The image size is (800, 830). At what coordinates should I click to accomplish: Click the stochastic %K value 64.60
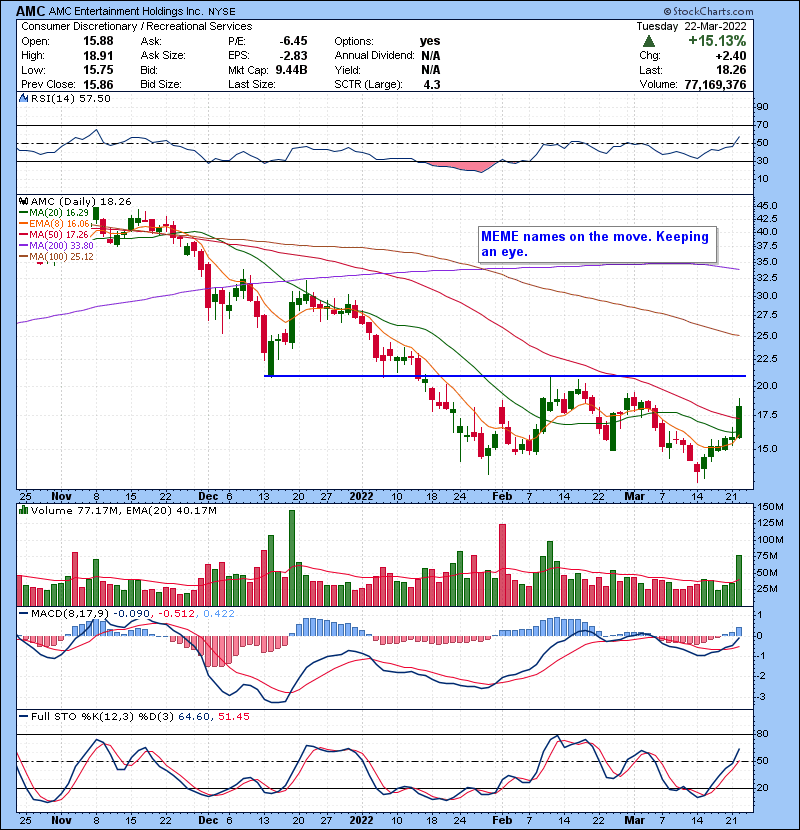193,717
